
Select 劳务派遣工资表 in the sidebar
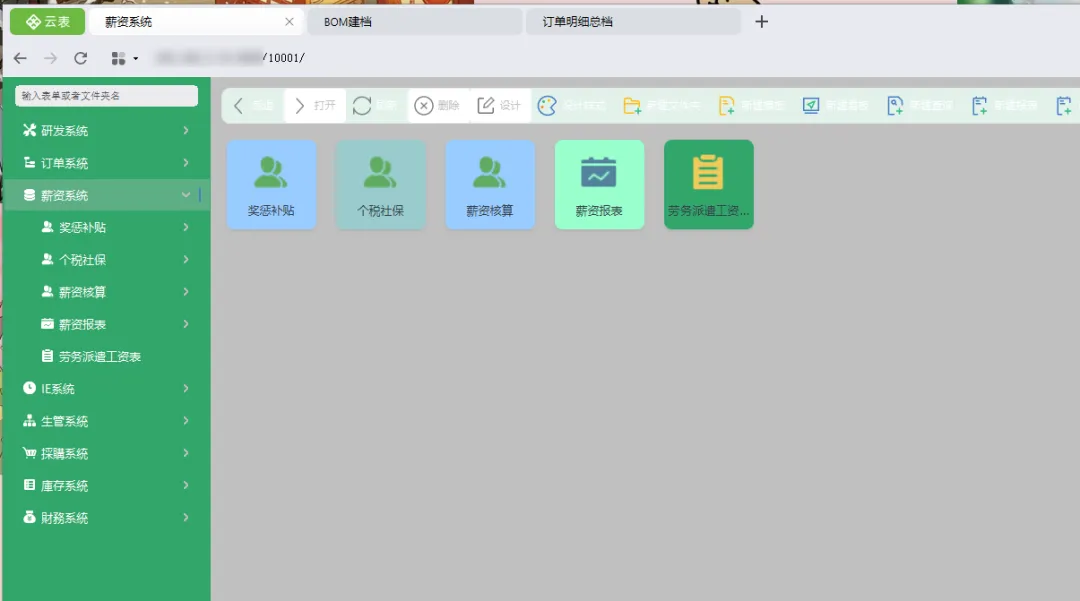pyautogui.click(x=107, y=357)
